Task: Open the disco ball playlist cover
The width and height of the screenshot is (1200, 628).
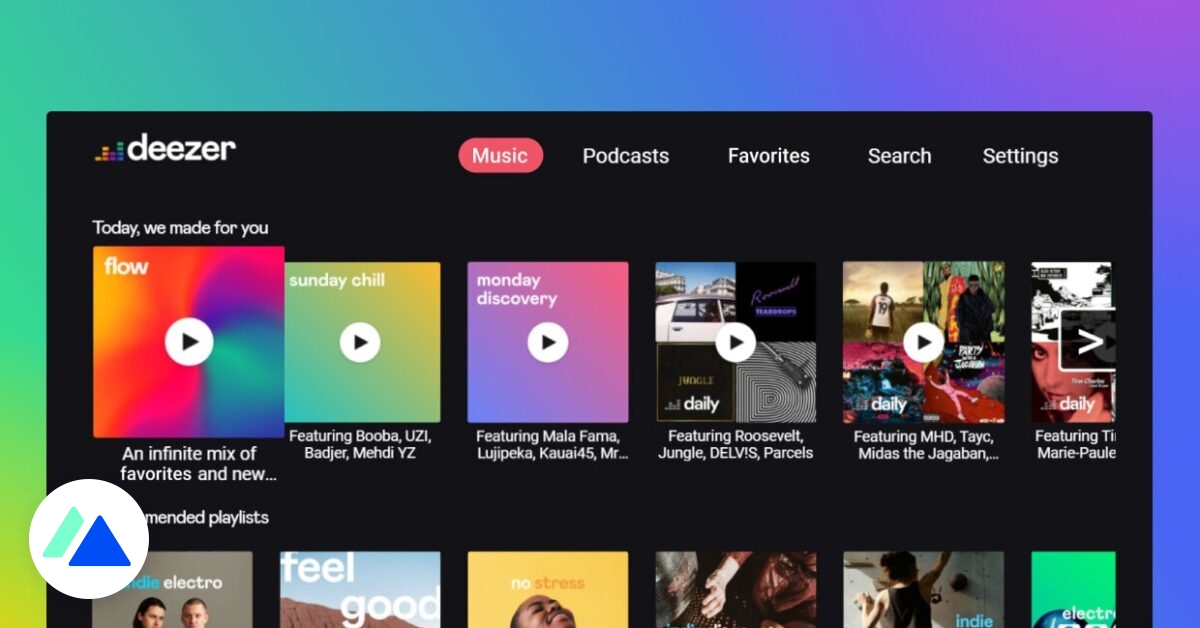Action: [x=735, y=590]
